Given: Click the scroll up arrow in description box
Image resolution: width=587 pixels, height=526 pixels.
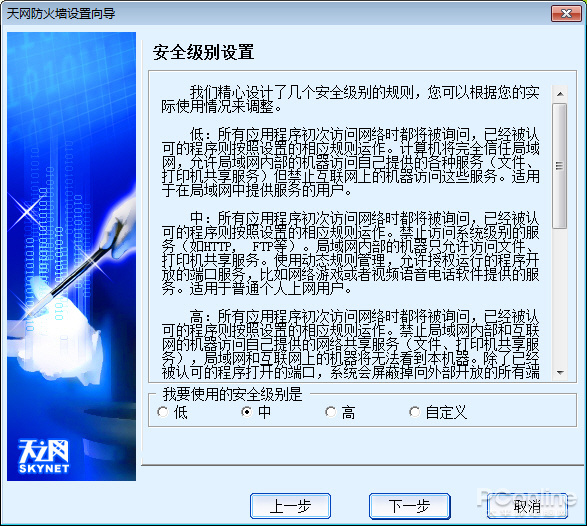Looking at the screenshot, I should [560, 94].
